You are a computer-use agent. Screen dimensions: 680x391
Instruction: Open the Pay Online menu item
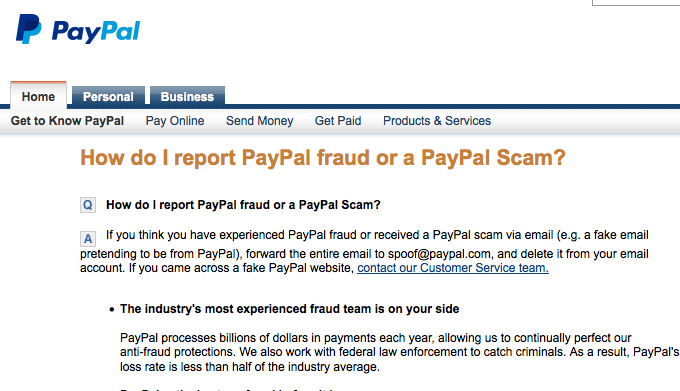[175, 121]
